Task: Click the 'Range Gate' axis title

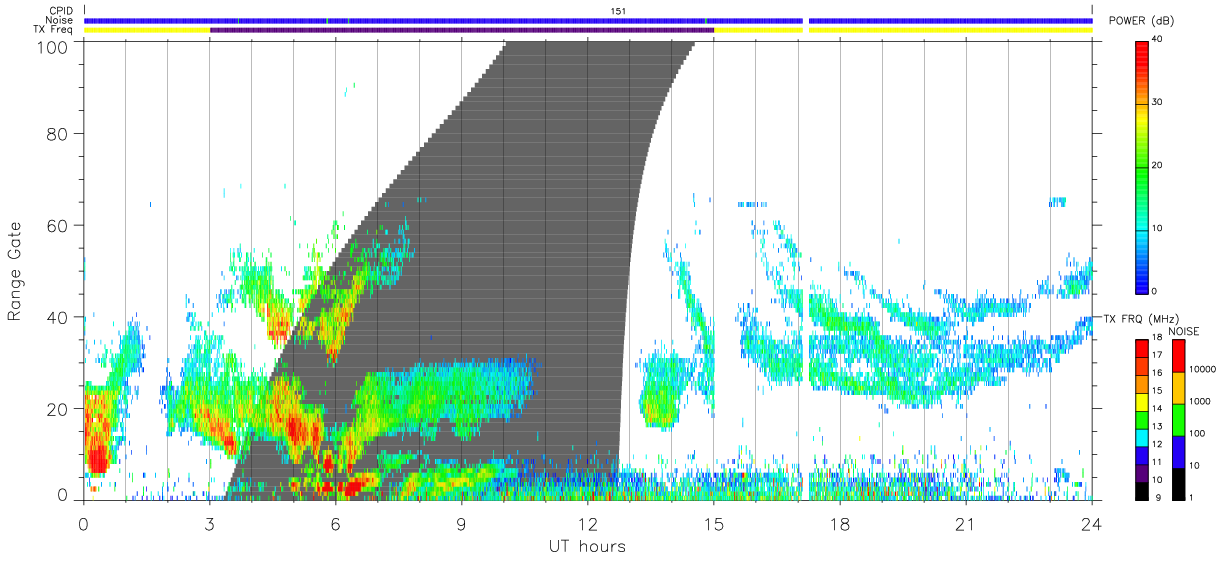Action: pos(15,271)
